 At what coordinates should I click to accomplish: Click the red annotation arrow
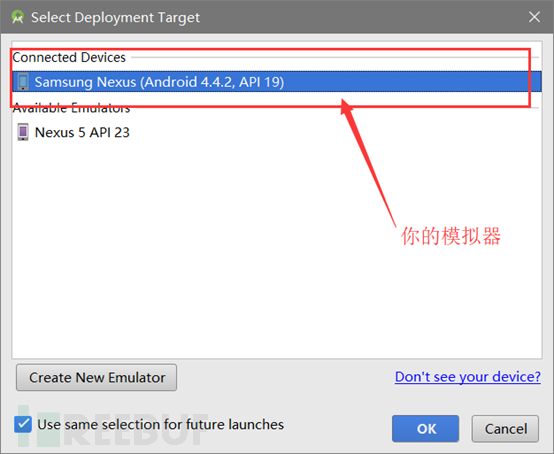tap(367, 161)
